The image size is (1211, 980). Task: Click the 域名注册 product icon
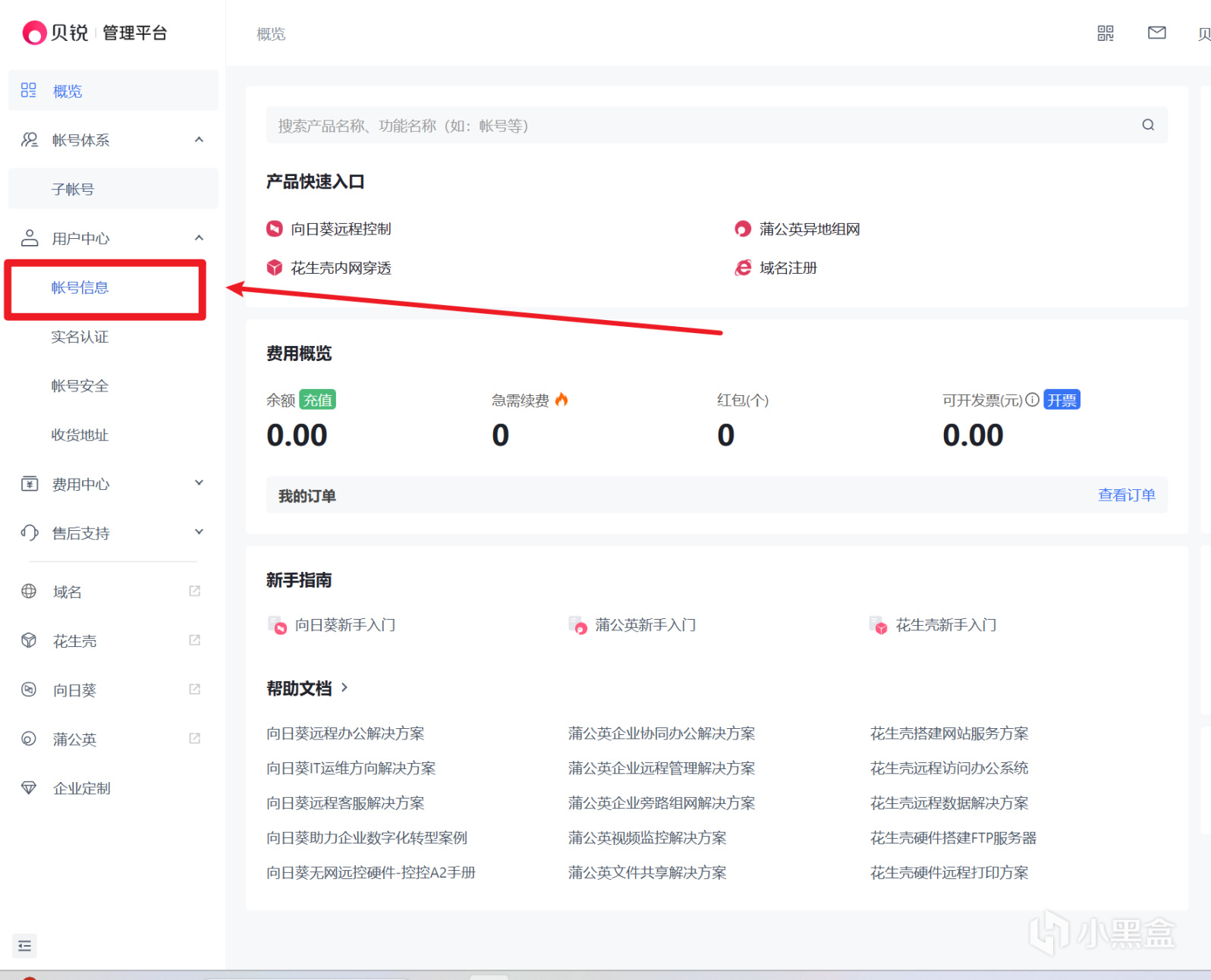pos(743,268)
